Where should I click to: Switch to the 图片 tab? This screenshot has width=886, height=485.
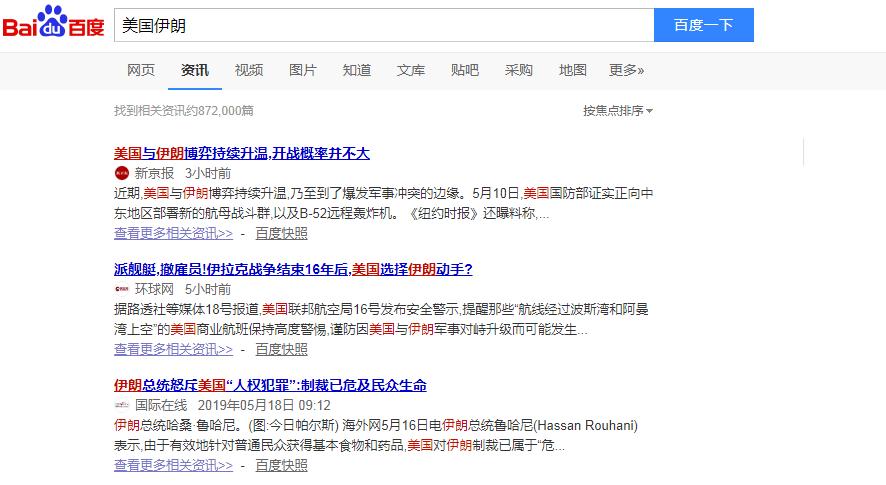(303, 70)
